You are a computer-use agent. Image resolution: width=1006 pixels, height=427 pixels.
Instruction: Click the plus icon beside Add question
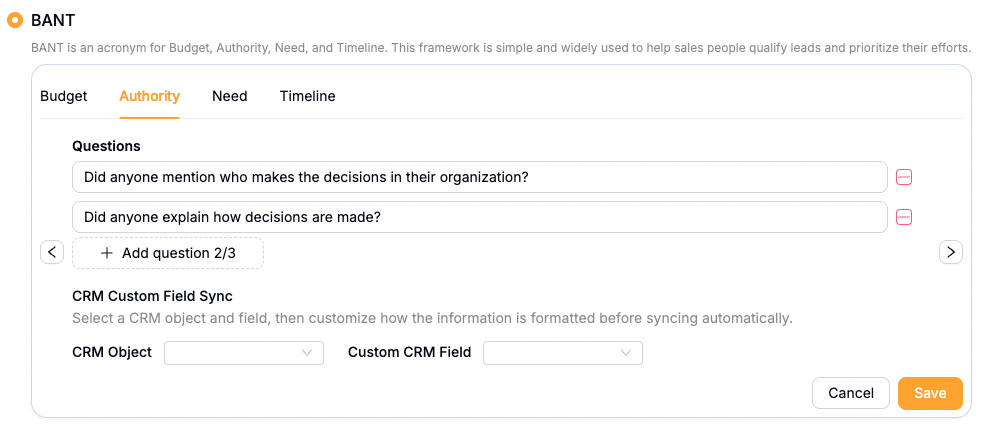[107, 253]
